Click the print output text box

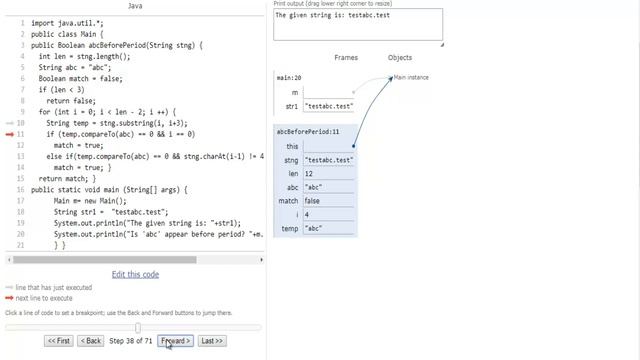(358, 24)
